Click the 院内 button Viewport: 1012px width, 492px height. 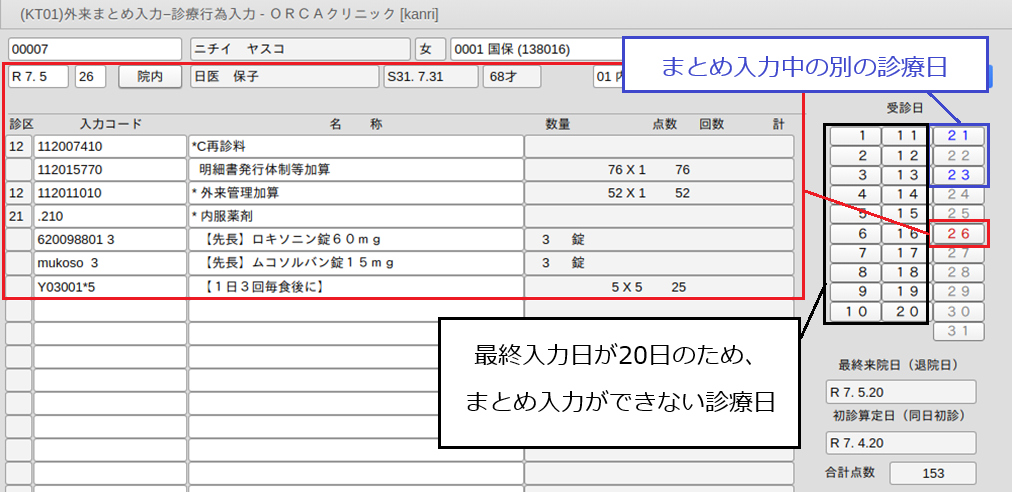tap(150, 76)
